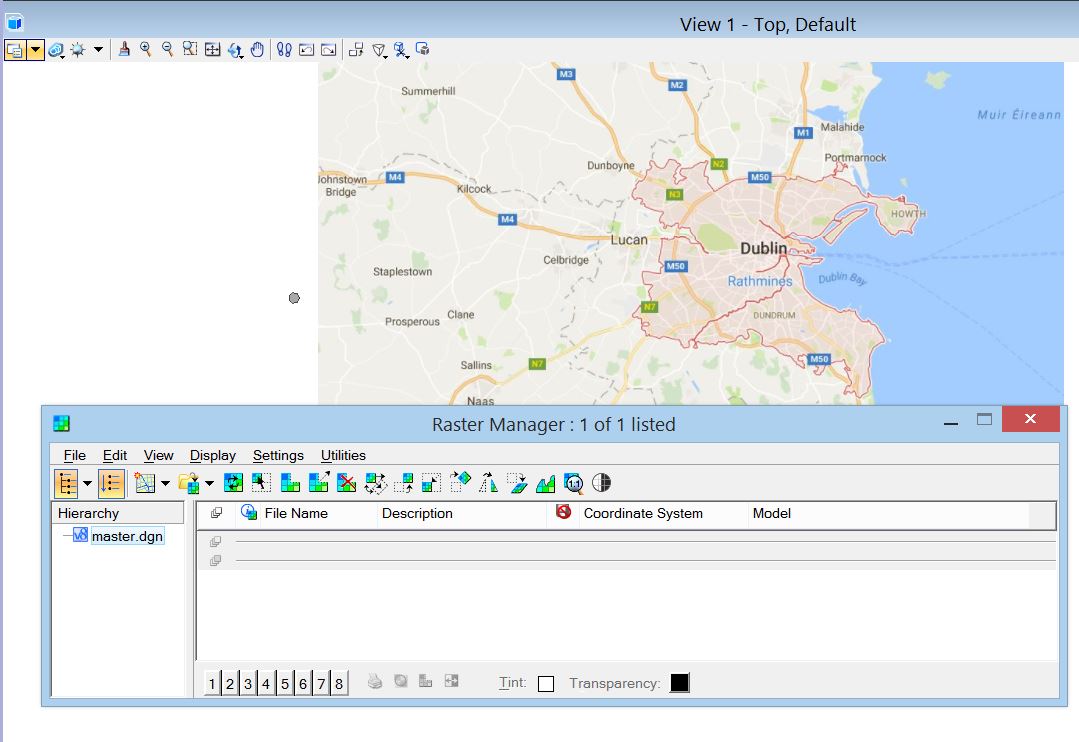
Task: Click the last View 1 toolbar cube icon
Action: pos(423,49)
